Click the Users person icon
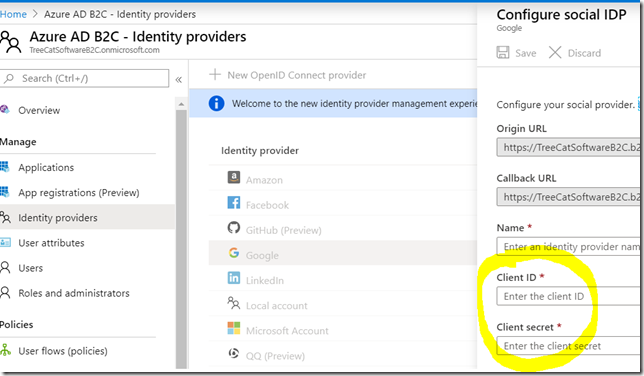 5,268
